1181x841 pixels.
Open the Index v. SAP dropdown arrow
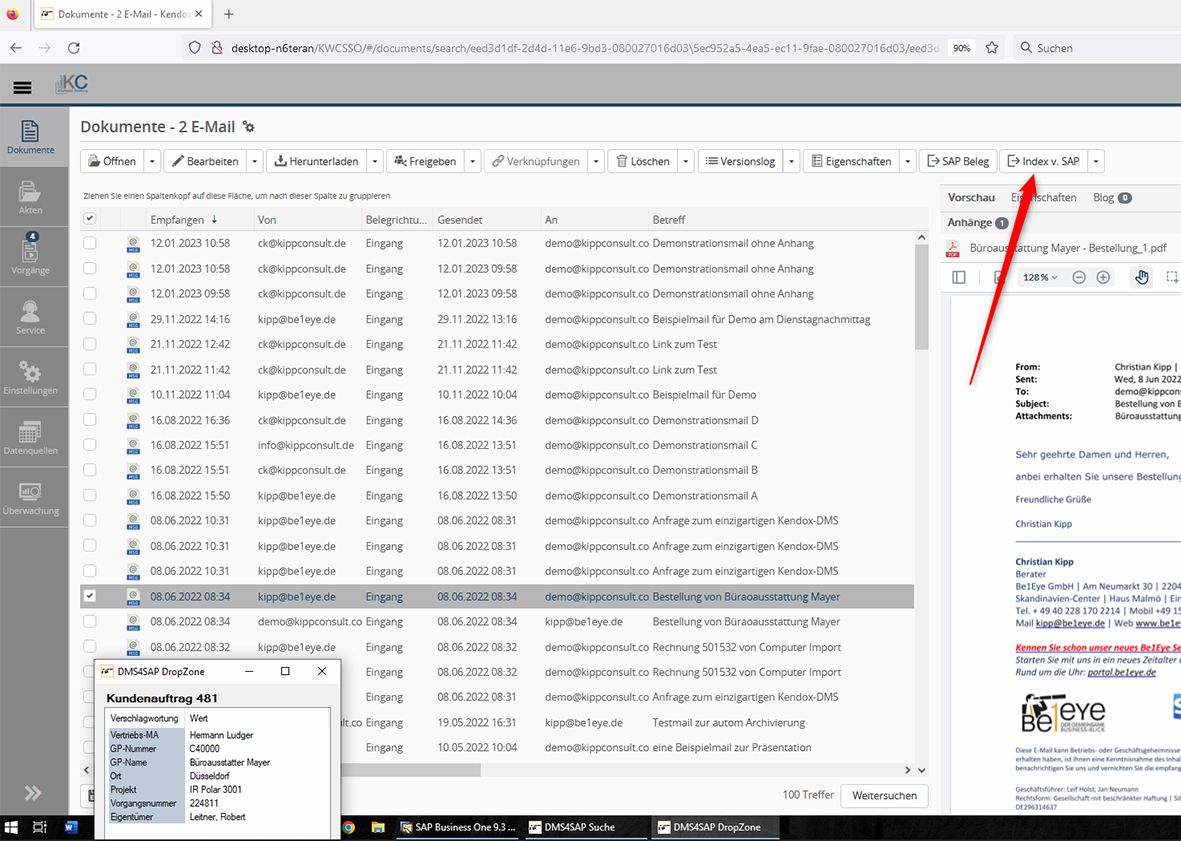(1096, 161)
